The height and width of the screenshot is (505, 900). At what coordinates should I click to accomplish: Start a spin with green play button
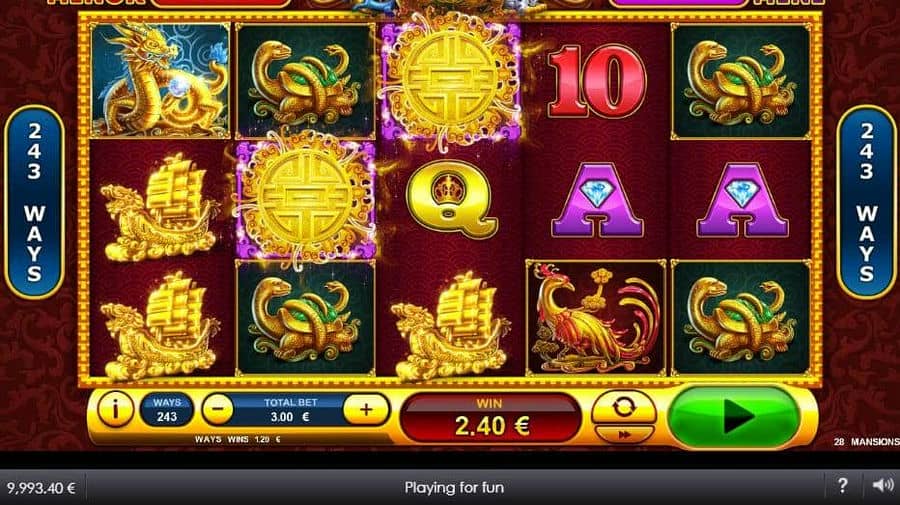click(x=734, y=417)
